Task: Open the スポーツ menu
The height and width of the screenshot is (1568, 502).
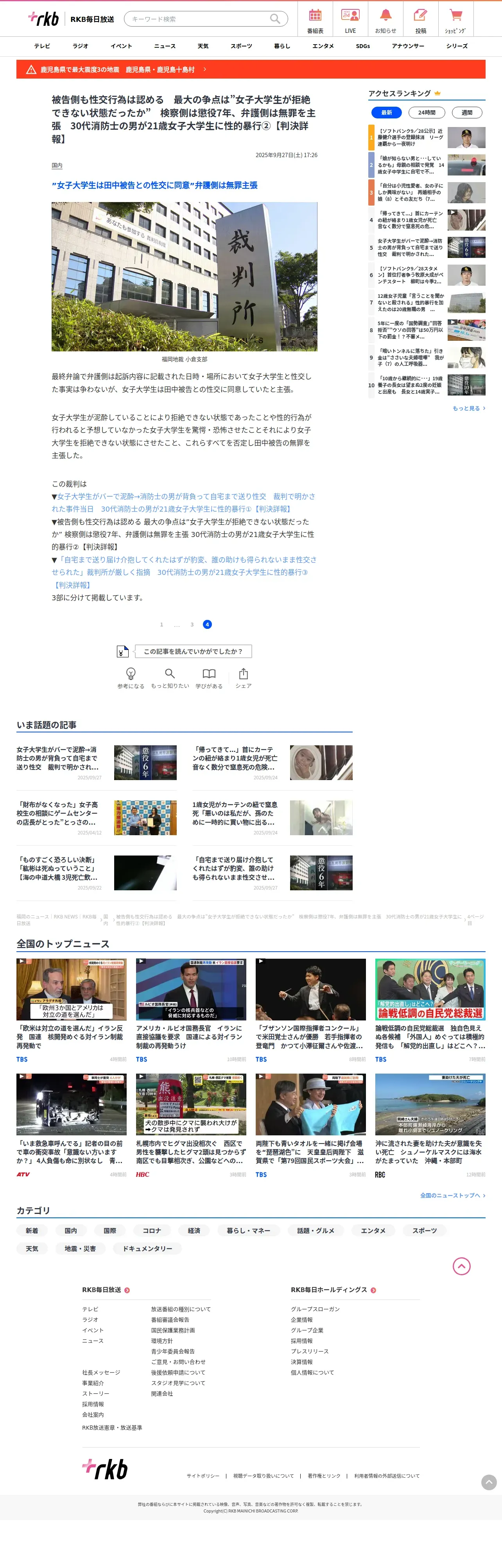Action: 241,46
